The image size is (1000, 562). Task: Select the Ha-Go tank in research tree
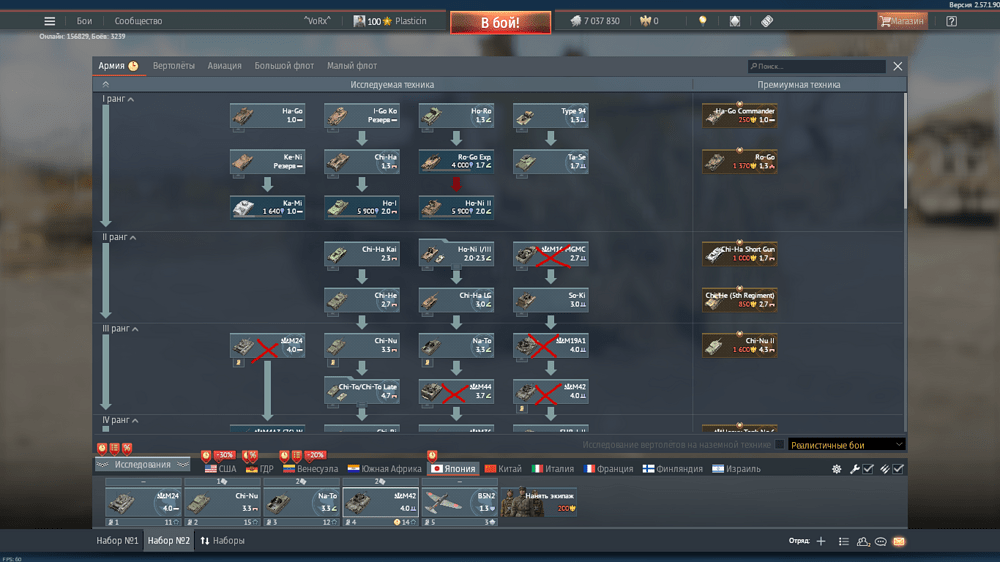pos(267,115)
